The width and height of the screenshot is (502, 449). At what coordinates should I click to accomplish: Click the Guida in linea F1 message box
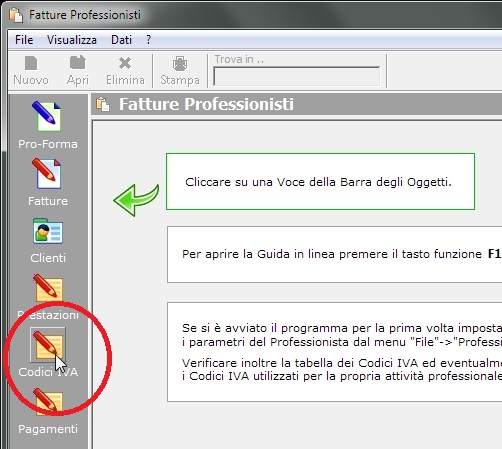tap(335, 254)
